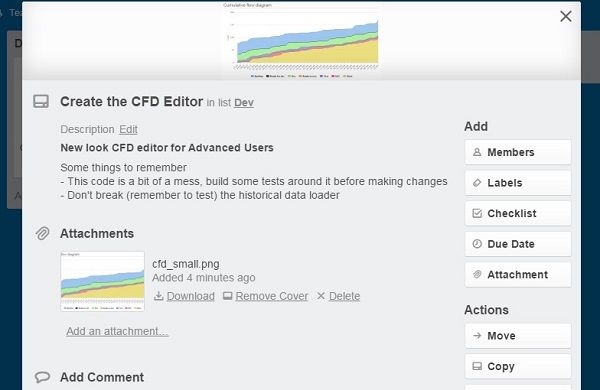
Task: Edit the card description
Action: (128, 129)
